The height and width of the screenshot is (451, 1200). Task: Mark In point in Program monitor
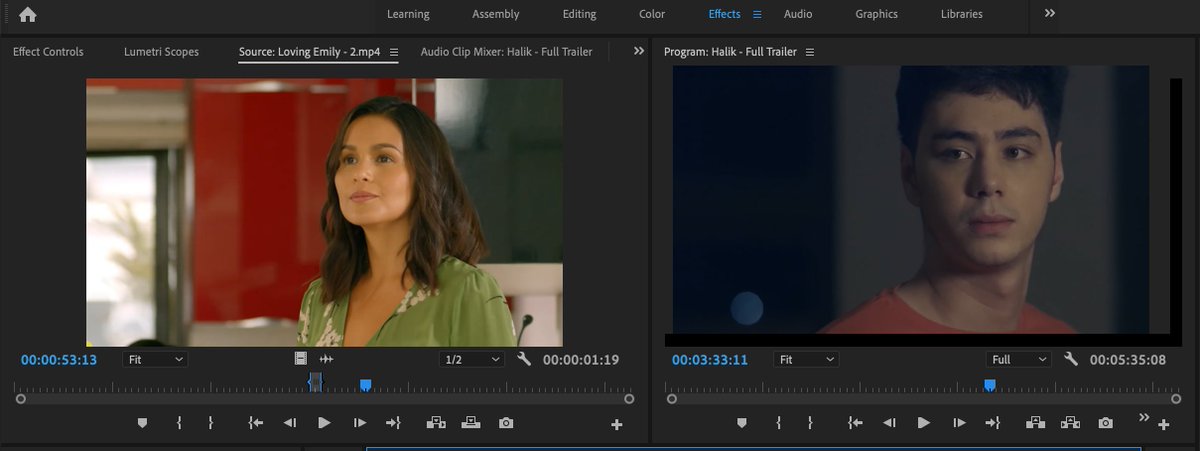tap(778, 423)
